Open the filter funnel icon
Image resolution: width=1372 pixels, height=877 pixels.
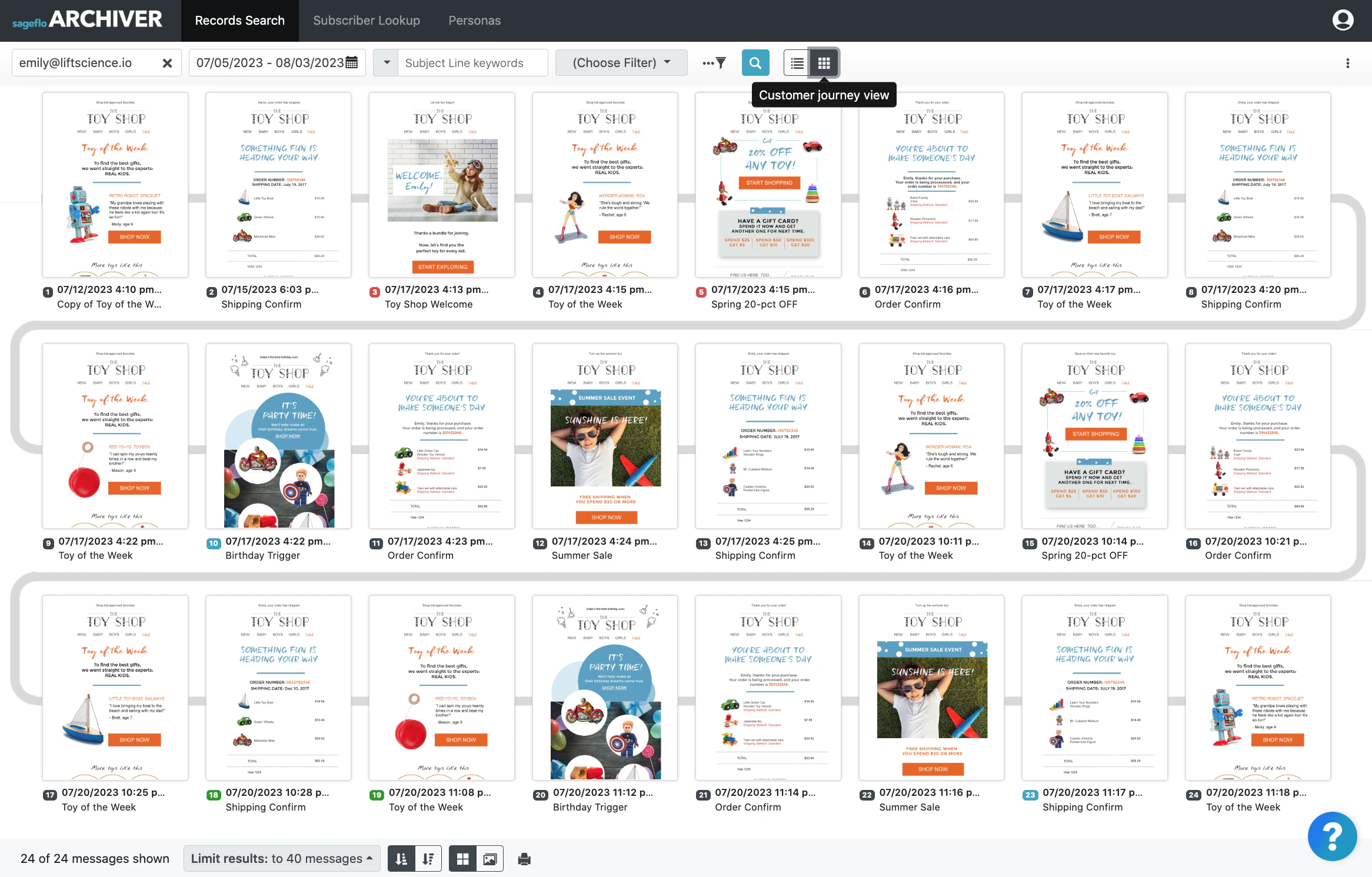pos(720,62)
